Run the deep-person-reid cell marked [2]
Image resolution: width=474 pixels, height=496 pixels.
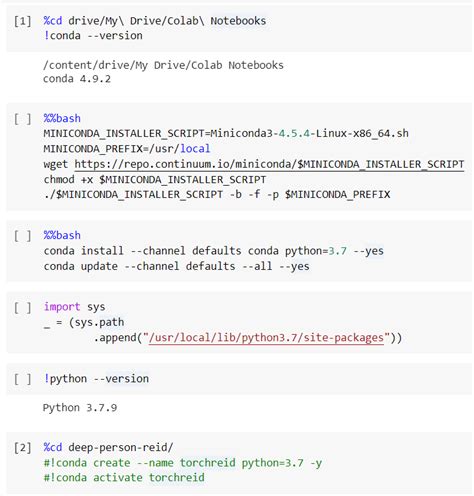(23, 448)
